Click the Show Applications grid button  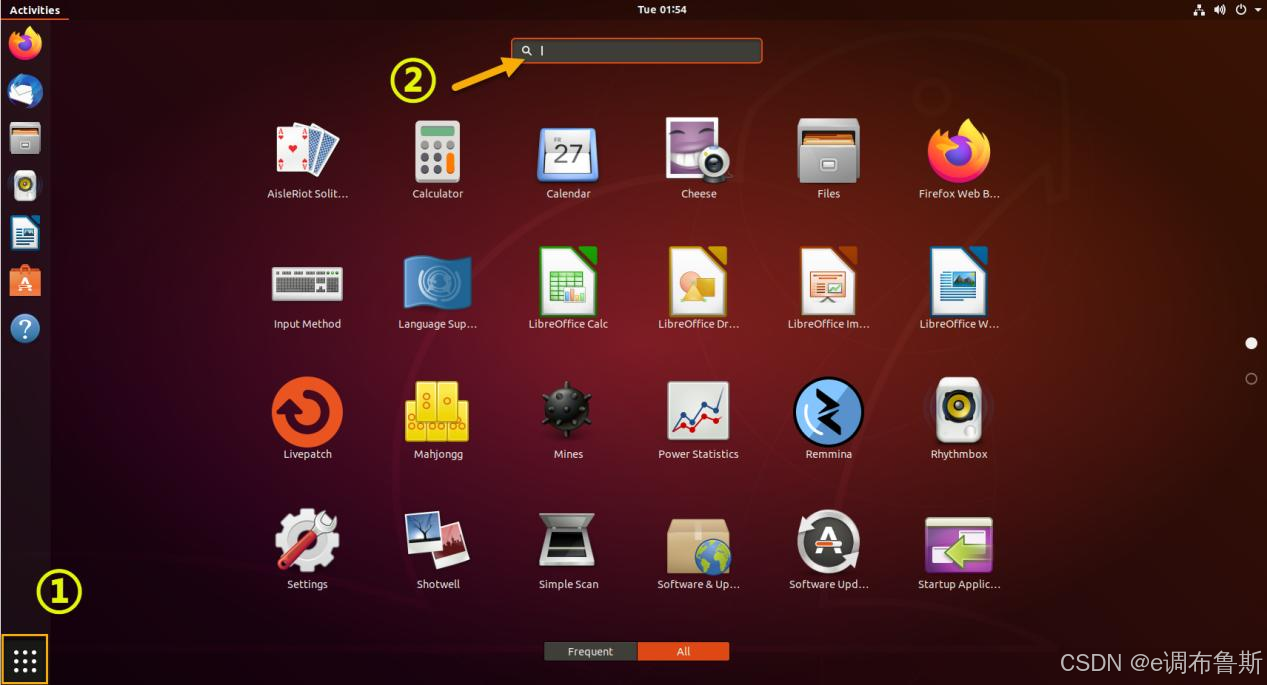pos(25,661)
